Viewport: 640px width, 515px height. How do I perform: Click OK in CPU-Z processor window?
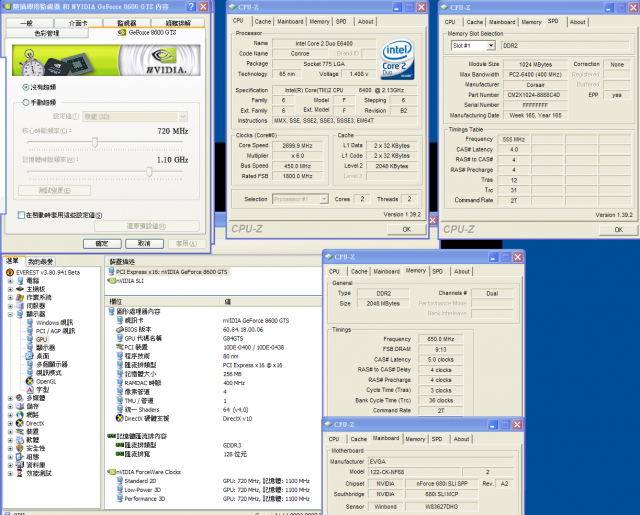(x=406, y=229)
